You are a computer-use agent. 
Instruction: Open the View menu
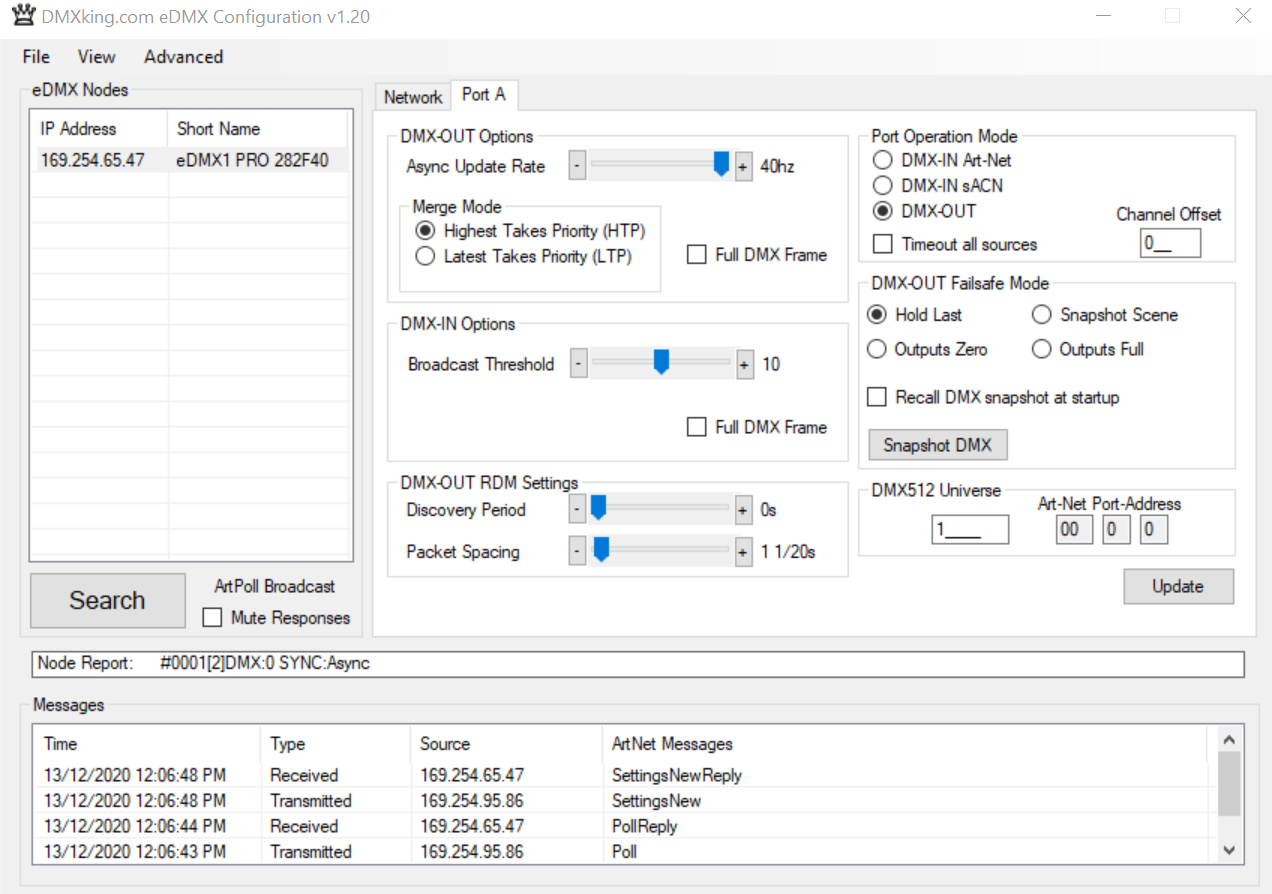coord(97,57)
